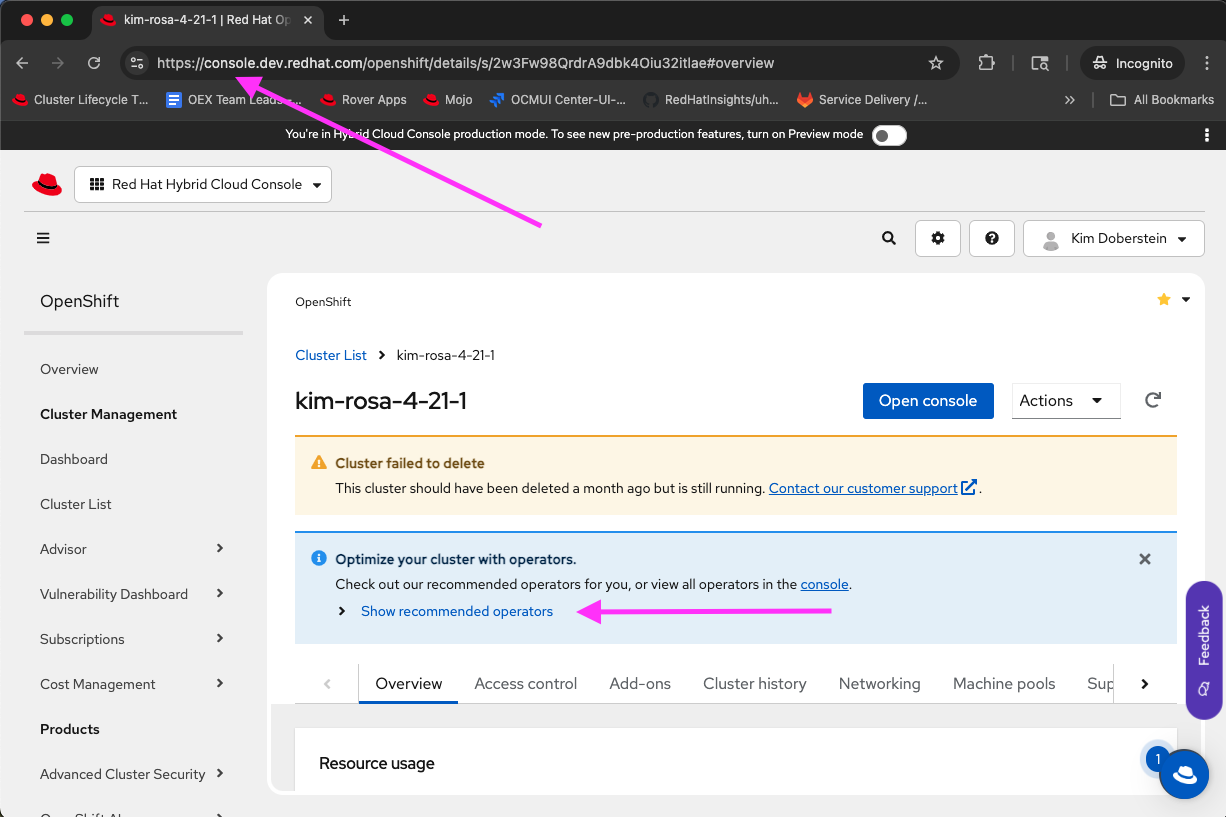Open the Red Hat Hybrid Cloud Console dropdown

(203, 184)
